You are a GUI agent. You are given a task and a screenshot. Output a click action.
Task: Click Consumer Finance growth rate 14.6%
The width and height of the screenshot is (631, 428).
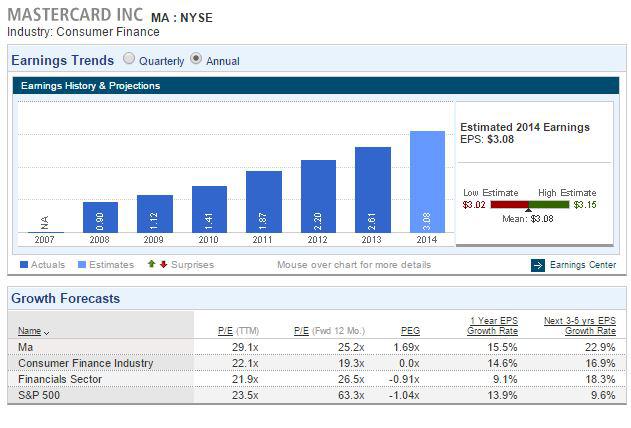(x=502, y=363)
